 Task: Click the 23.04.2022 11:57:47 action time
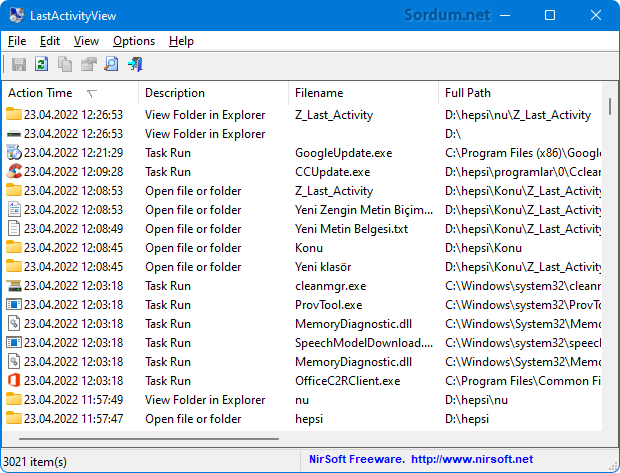click(74, 418)
